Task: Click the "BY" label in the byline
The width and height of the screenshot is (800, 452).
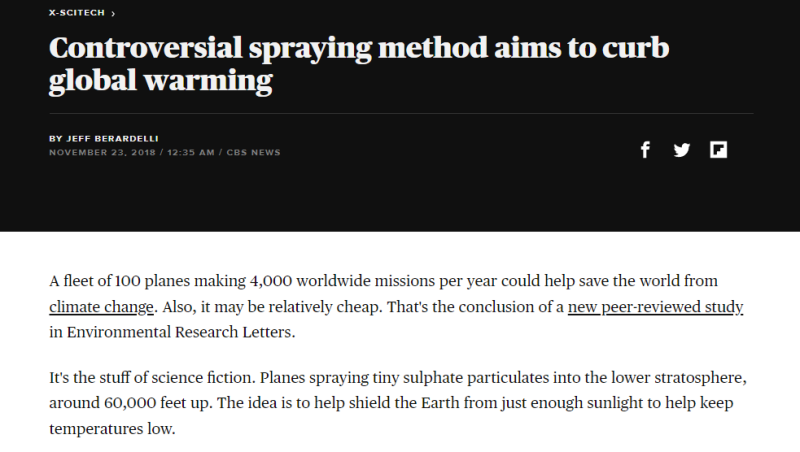Action: click(55, 138)
